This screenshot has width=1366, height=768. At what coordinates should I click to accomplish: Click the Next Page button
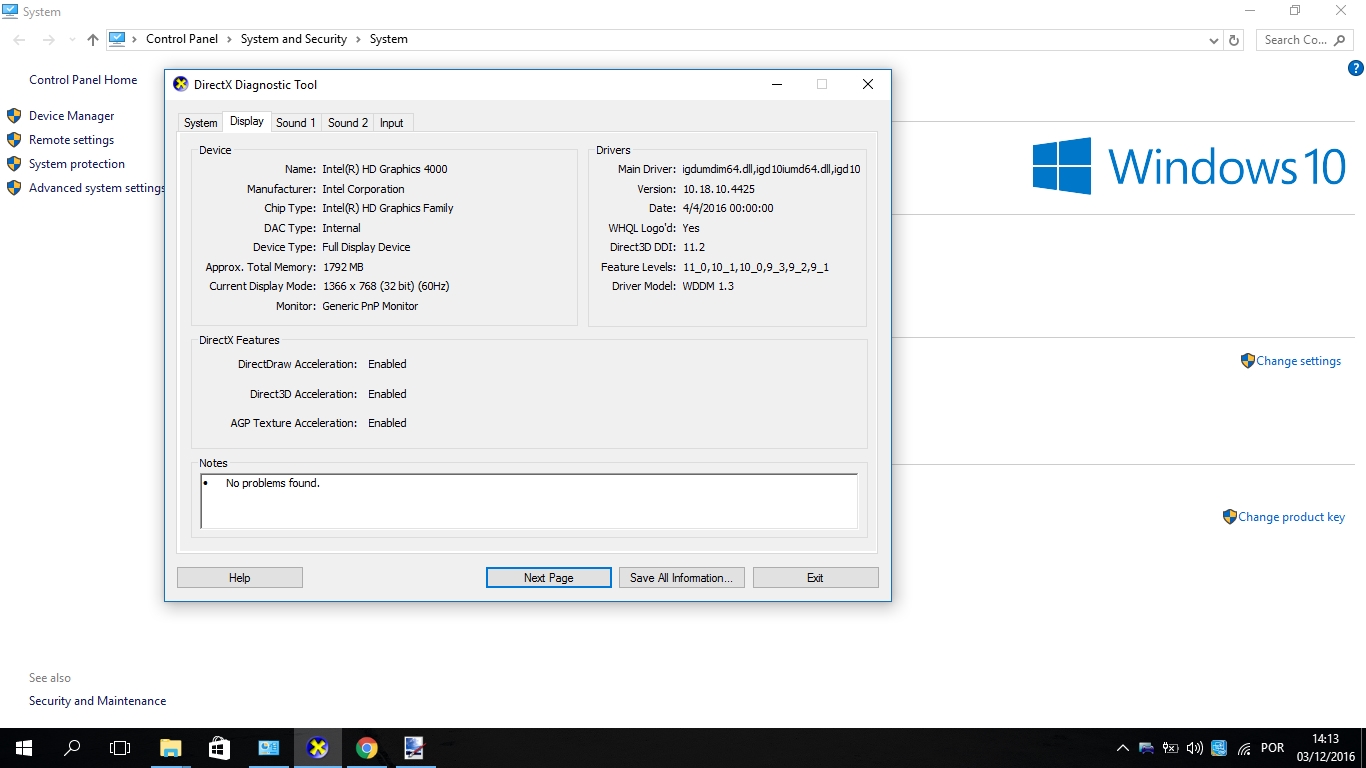549,578
